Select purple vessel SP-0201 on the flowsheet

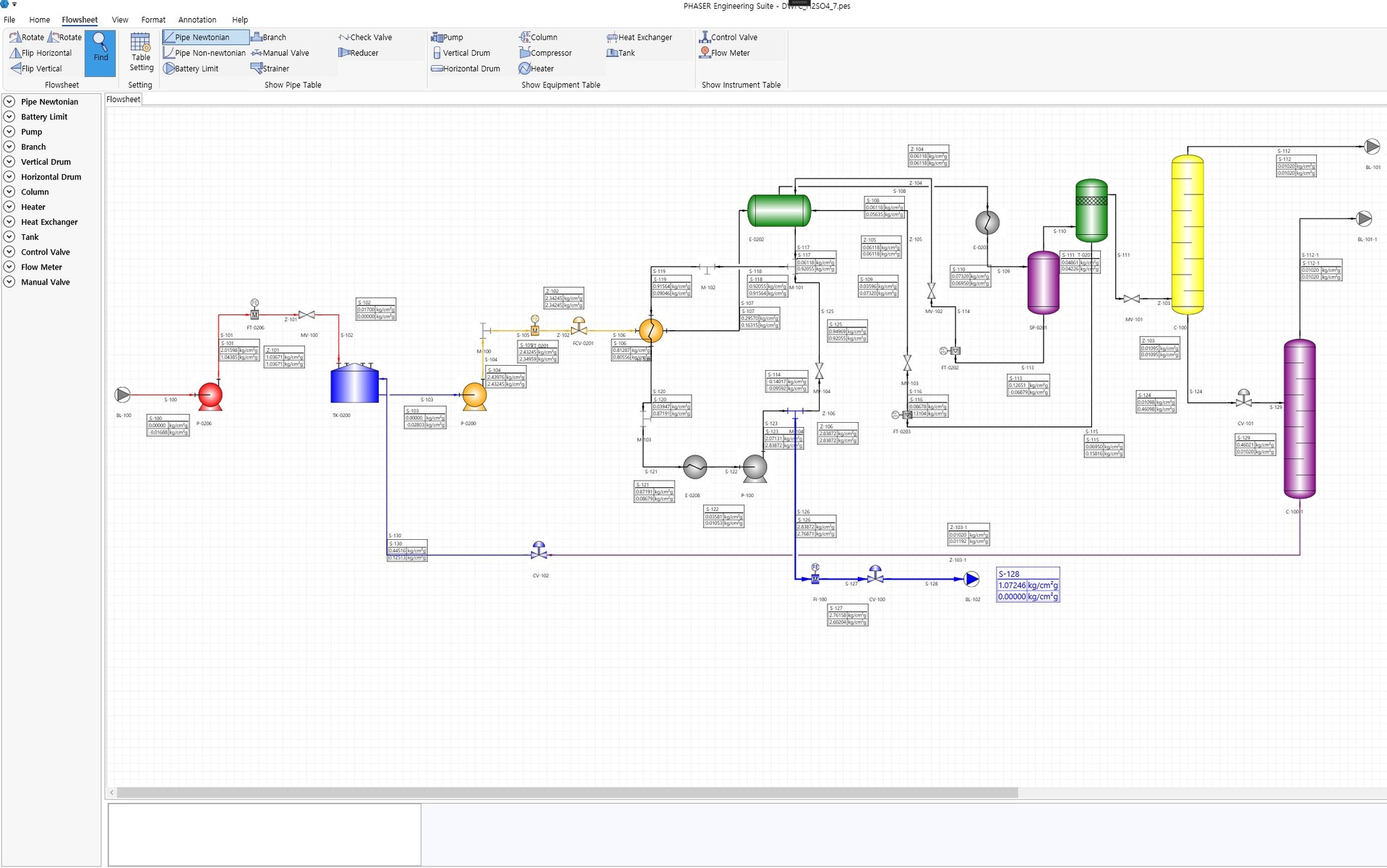1044,283
